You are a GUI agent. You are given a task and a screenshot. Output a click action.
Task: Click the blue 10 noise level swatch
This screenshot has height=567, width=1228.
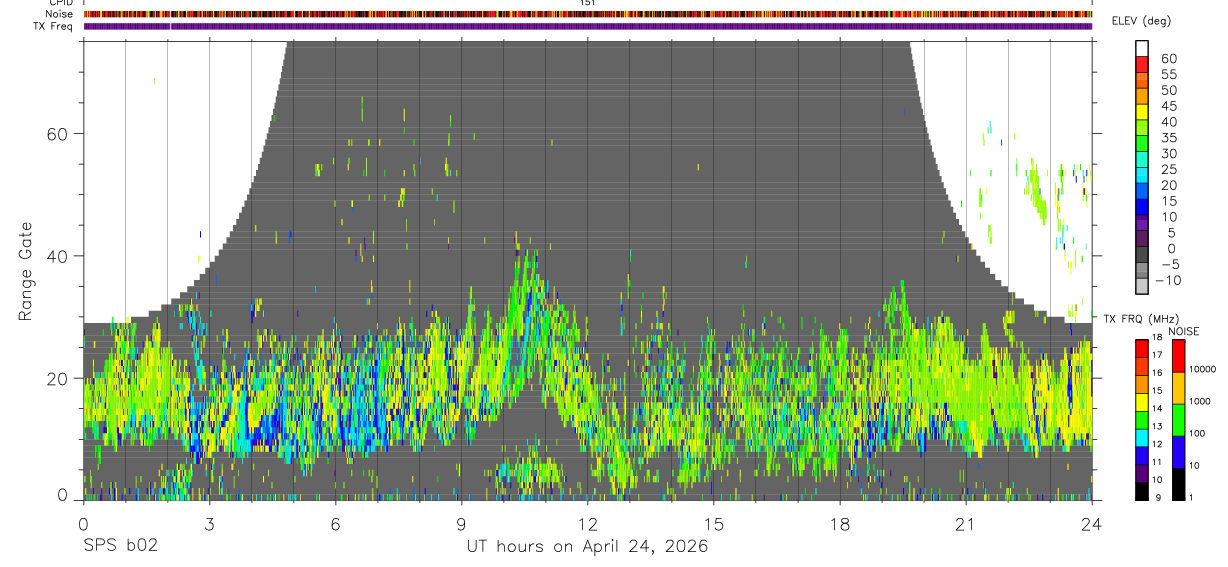coord(1178,452)
